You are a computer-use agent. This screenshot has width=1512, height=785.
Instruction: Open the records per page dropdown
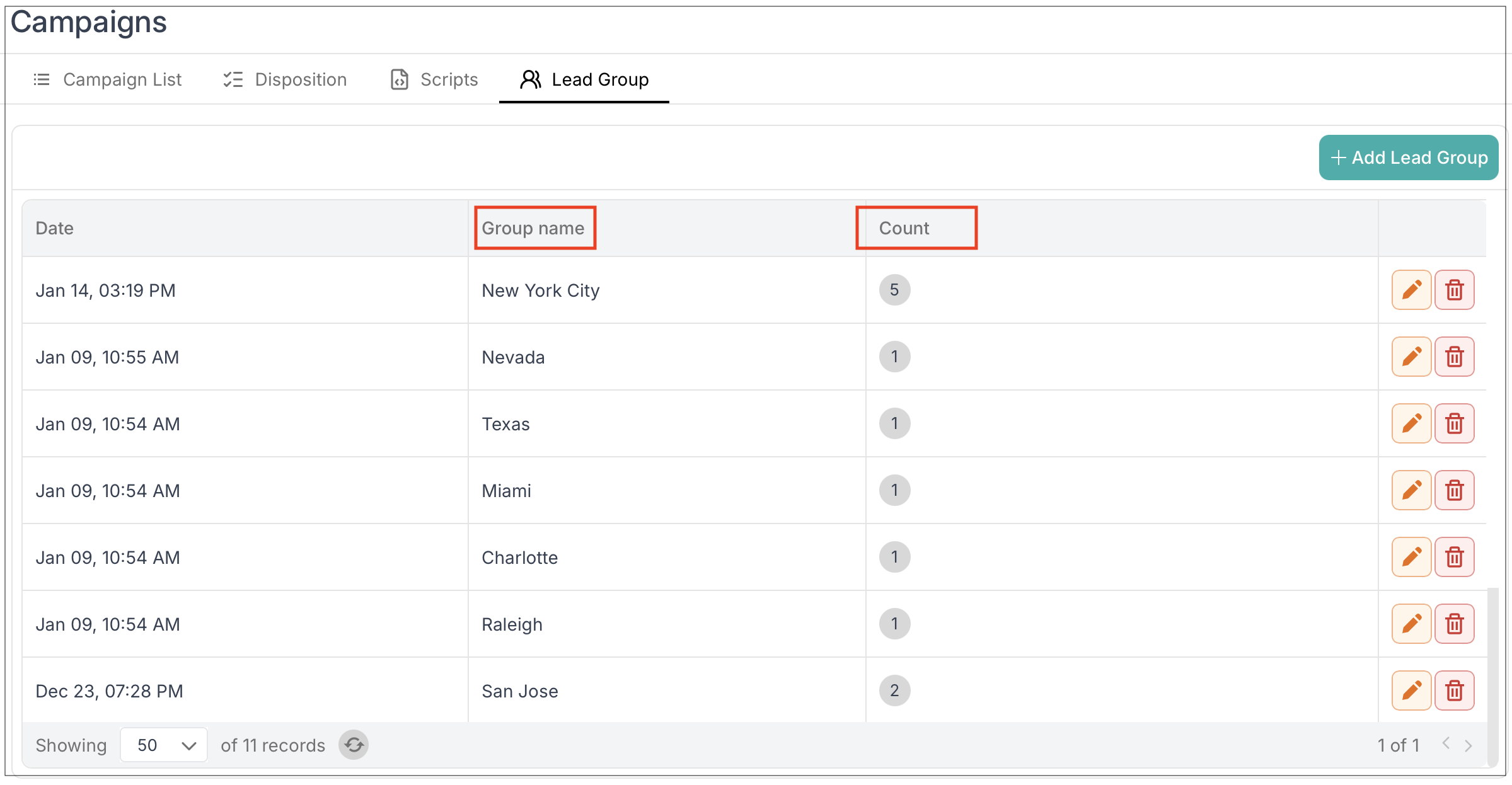point(164,745)
